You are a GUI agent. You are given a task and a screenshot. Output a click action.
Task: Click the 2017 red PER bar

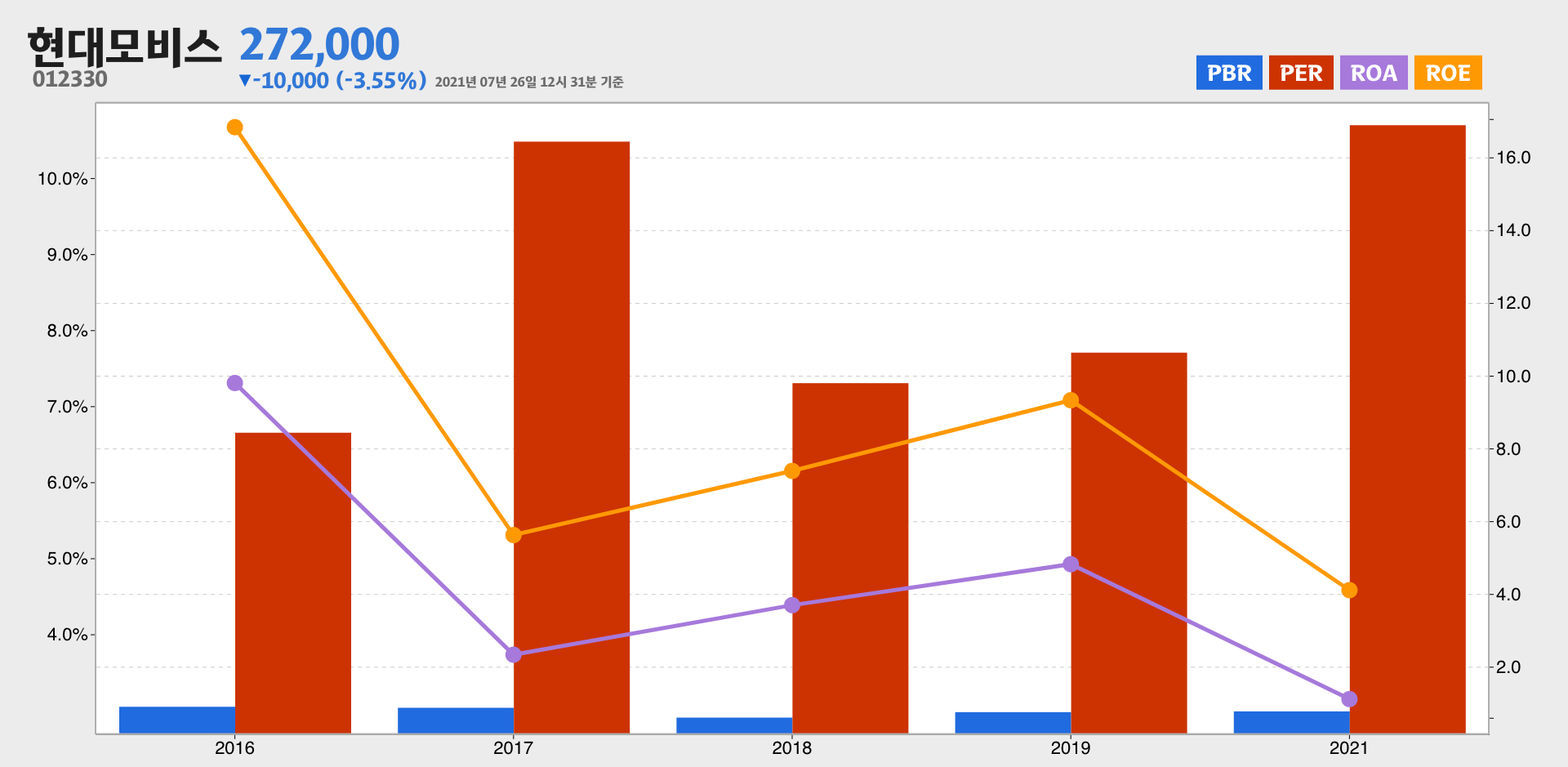point(572,438)
